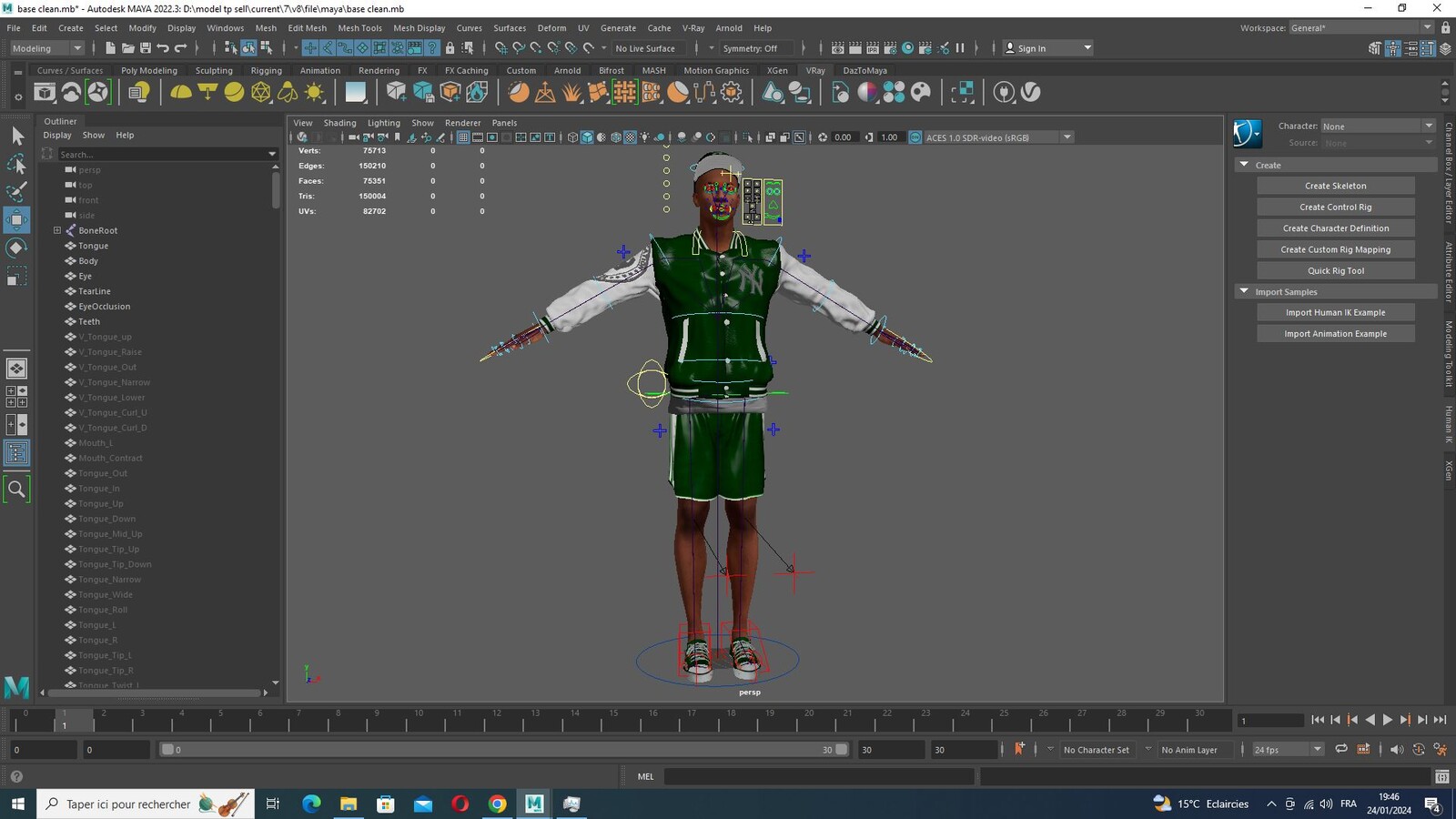1456x819 pixels.
Task: Open the Outliner Display menu
Action: pos(56,135)
